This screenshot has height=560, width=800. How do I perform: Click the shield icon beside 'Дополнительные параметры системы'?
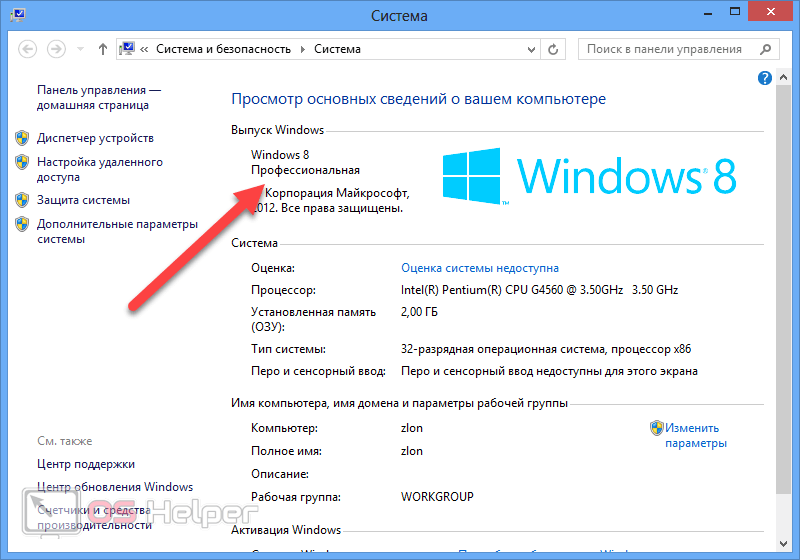[22, 224]
